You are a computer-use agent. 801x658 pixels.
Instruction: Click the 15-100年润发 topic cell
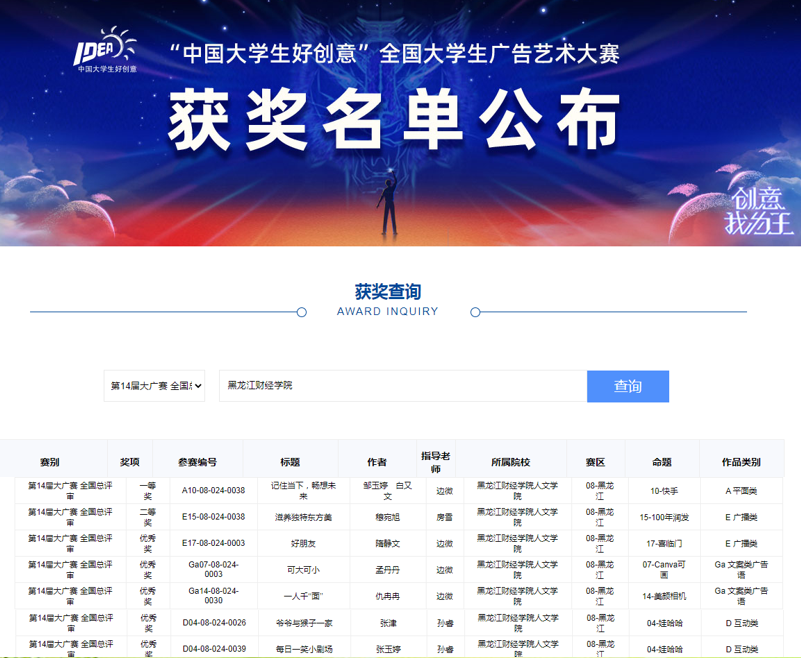tap(663, 517)
